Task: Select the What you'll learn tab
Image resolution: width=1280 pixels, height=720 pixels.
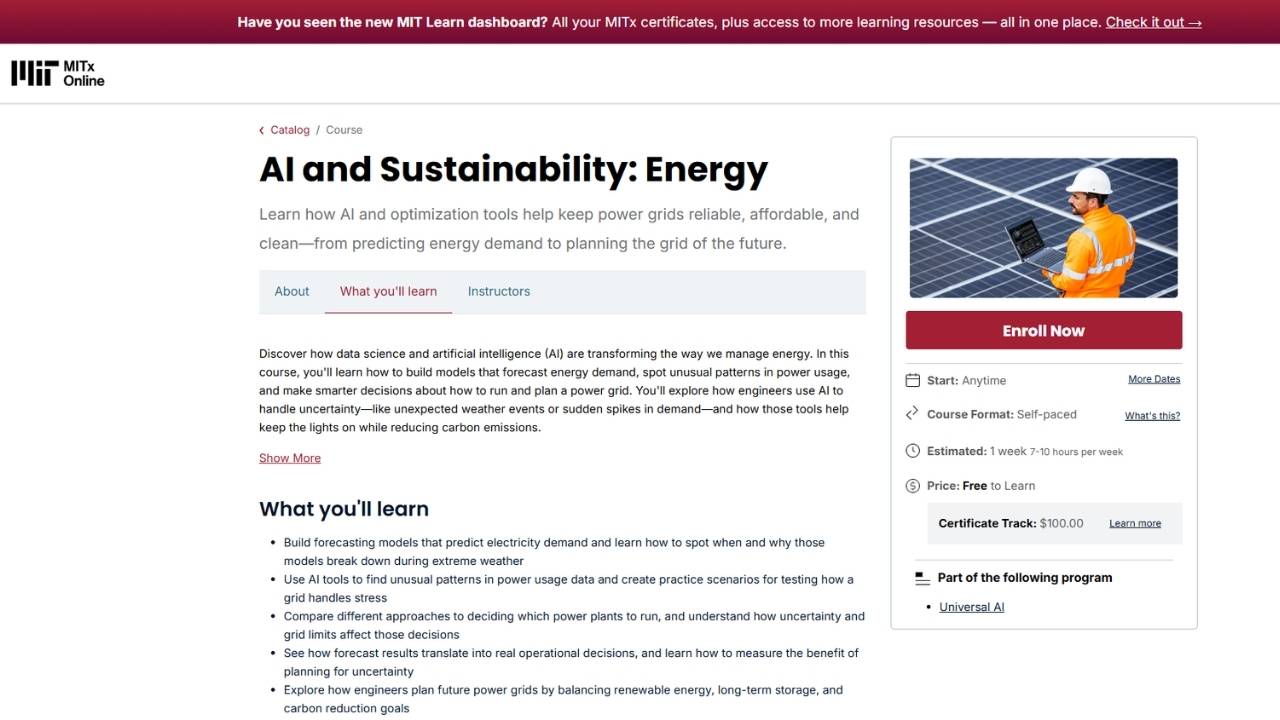Action: 388,291
